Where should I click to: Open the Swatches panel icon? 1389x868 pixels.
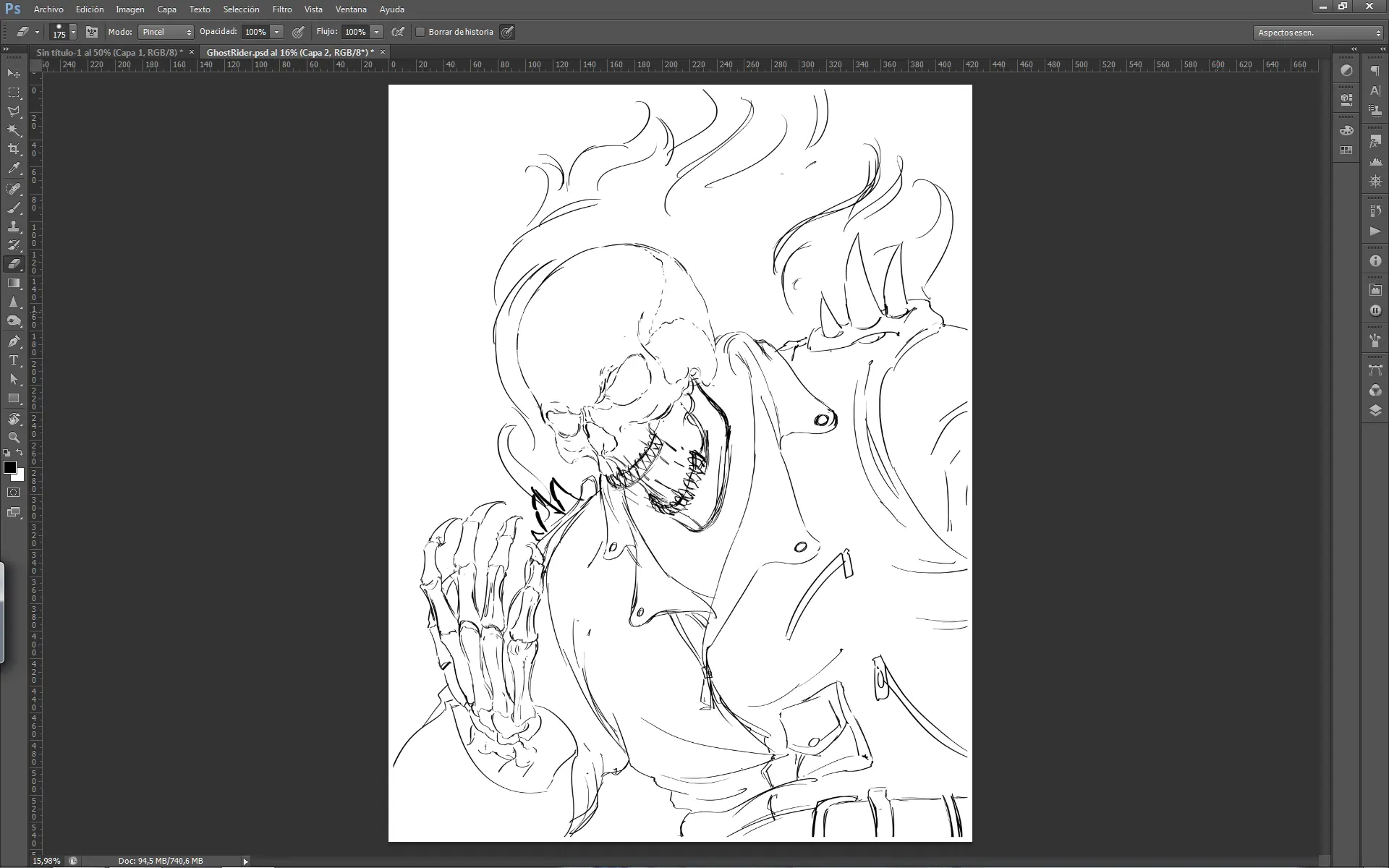[1346, 150]
